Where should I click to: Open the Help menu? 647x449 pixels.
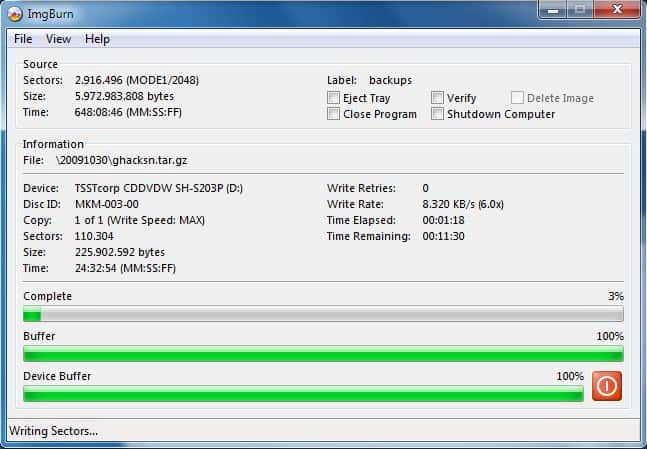pos(97,39)
